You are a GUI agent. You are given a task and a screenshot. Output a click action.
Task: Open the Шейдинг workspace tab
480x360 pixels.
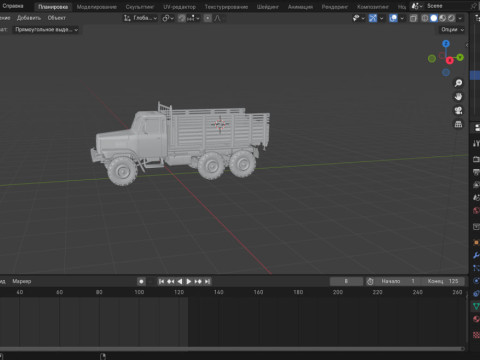268,7
